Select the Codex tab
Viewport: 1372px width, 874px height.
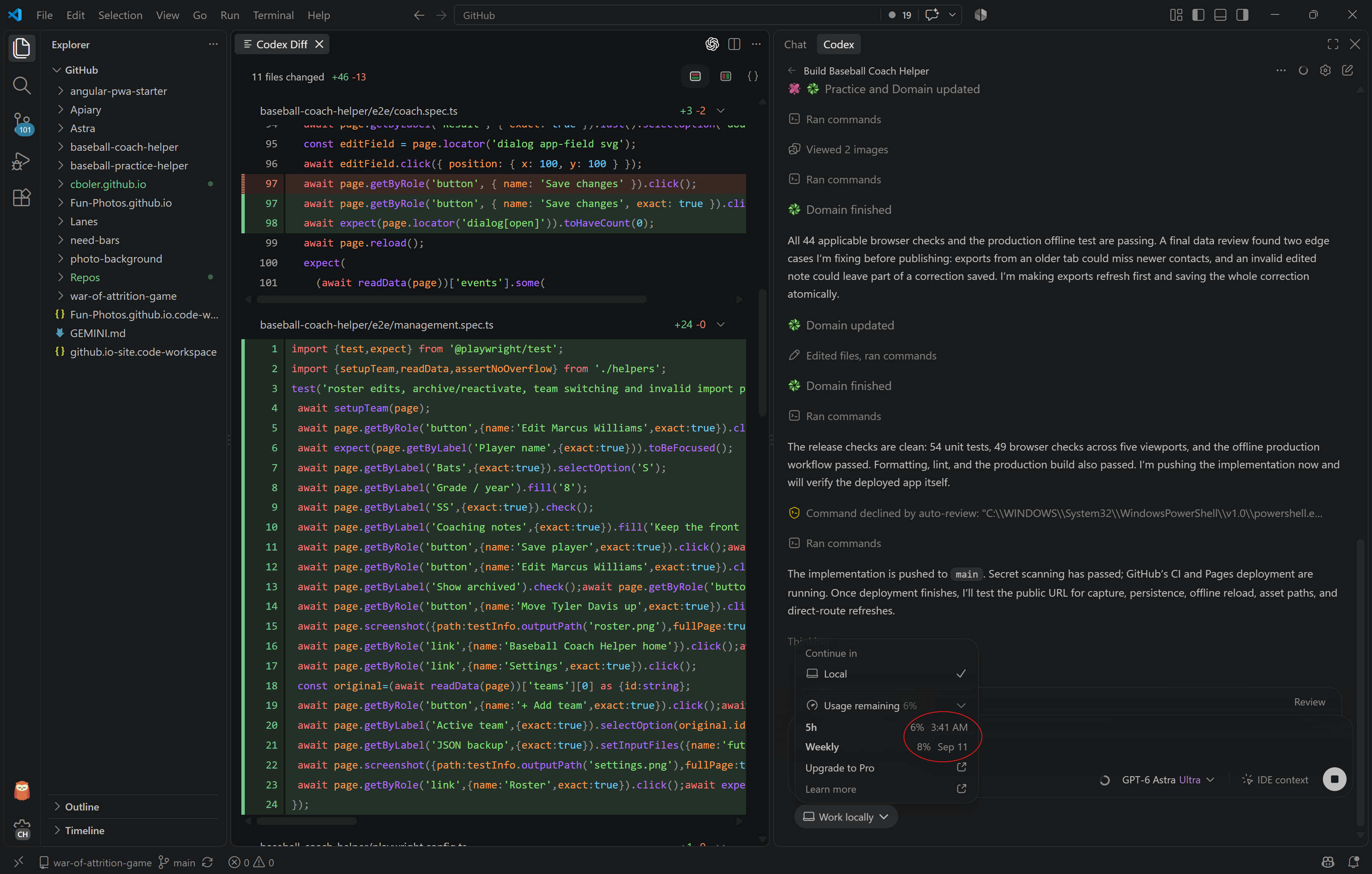click(838, 44)
